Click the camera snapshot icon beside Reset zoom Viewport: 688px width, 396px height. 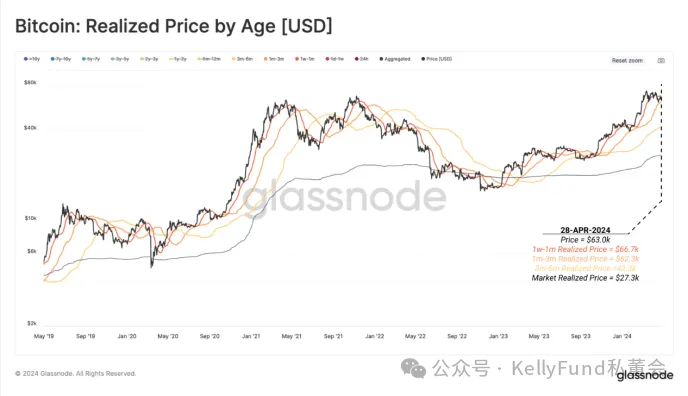pos(661,61)
